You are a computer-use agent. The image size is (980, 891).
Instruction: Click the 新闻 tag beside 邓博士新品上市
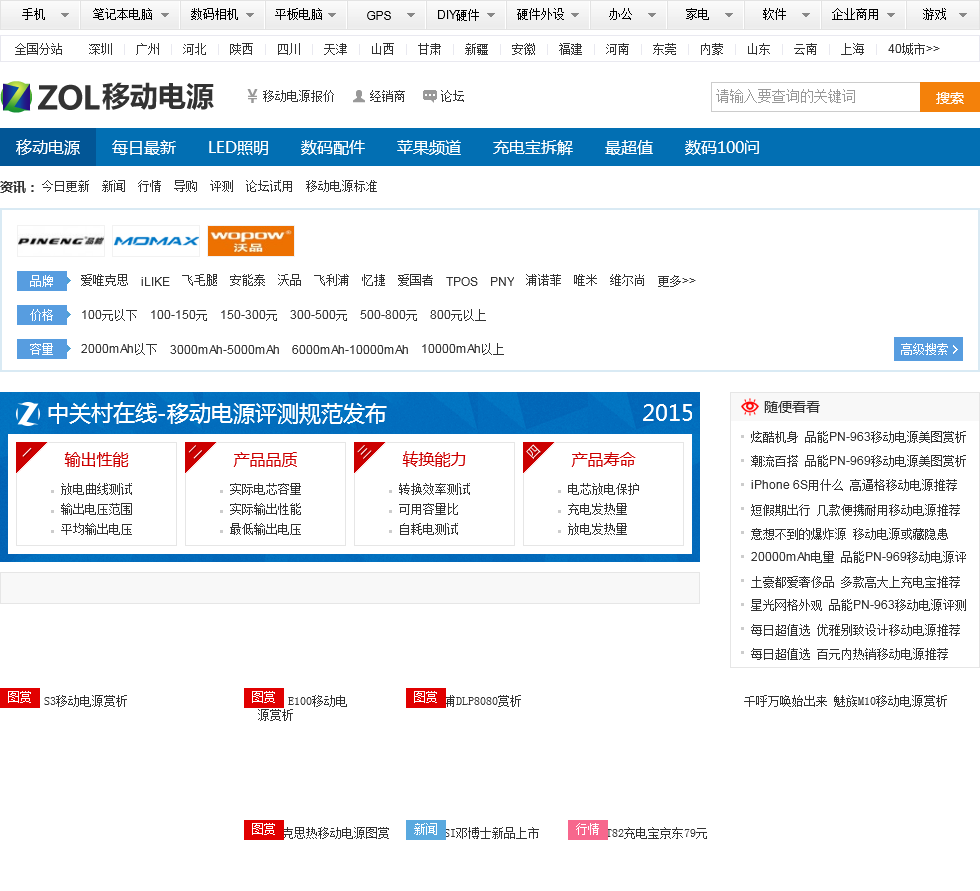(x=426, y=829)
